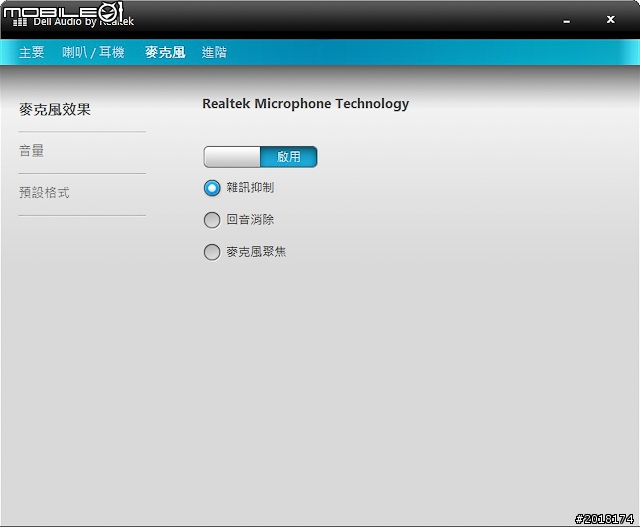640x527 pixels.
Task: Select the 雜訊抑制 radio button
Action: 212,188
